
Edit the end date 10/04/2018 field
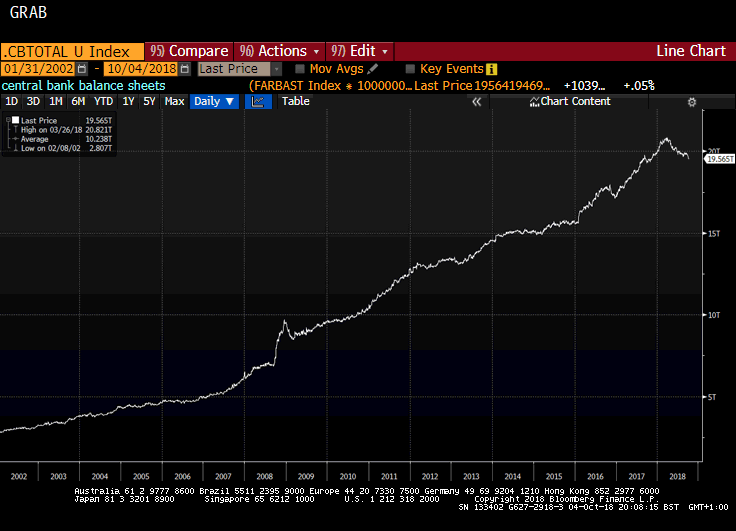142,69
